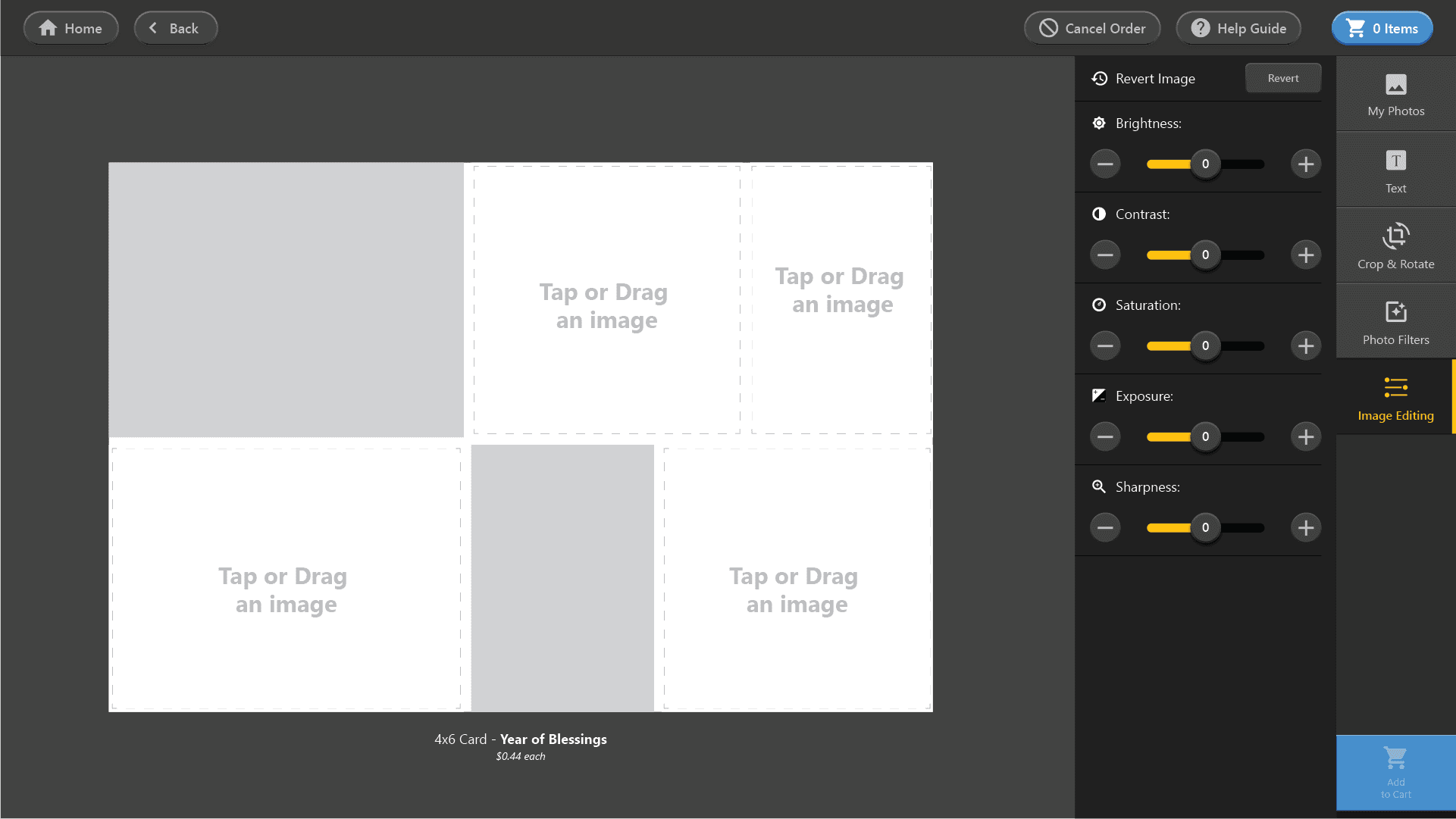1456x819 pixels.
Task: Click Cancel Order button
Action: (1092, 28)
